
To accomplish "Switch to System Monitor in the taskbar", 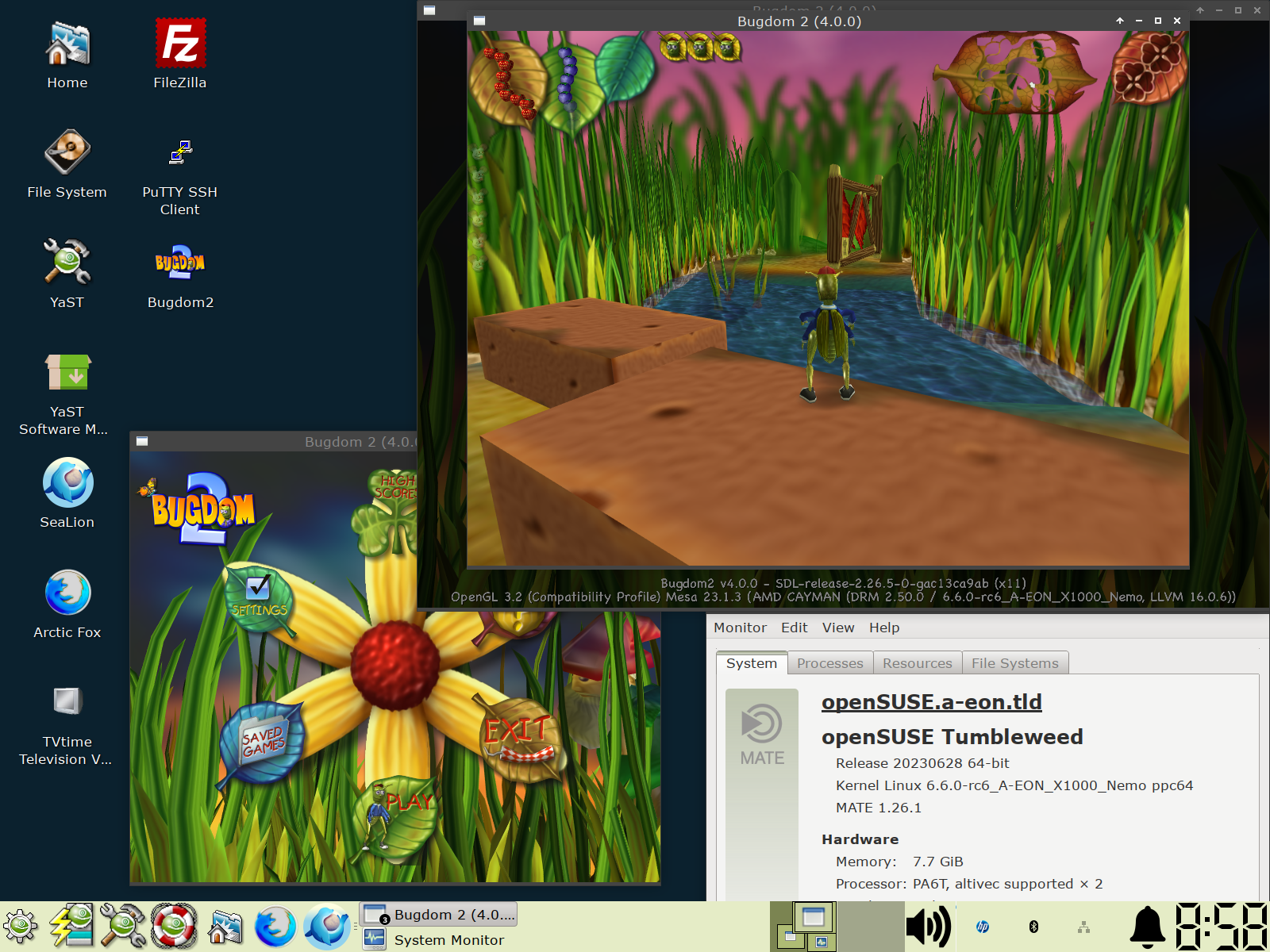I will (x=439, y=940).
